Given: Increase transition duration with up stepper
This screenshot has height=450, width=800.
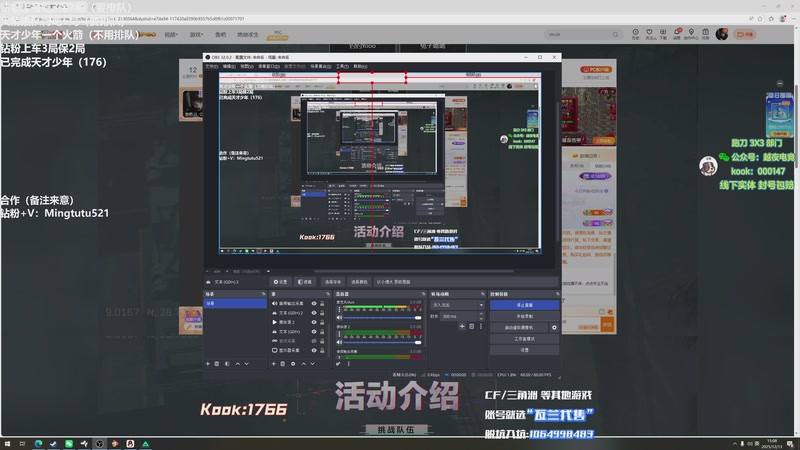Looking at the screenshot, I should 481,314.
